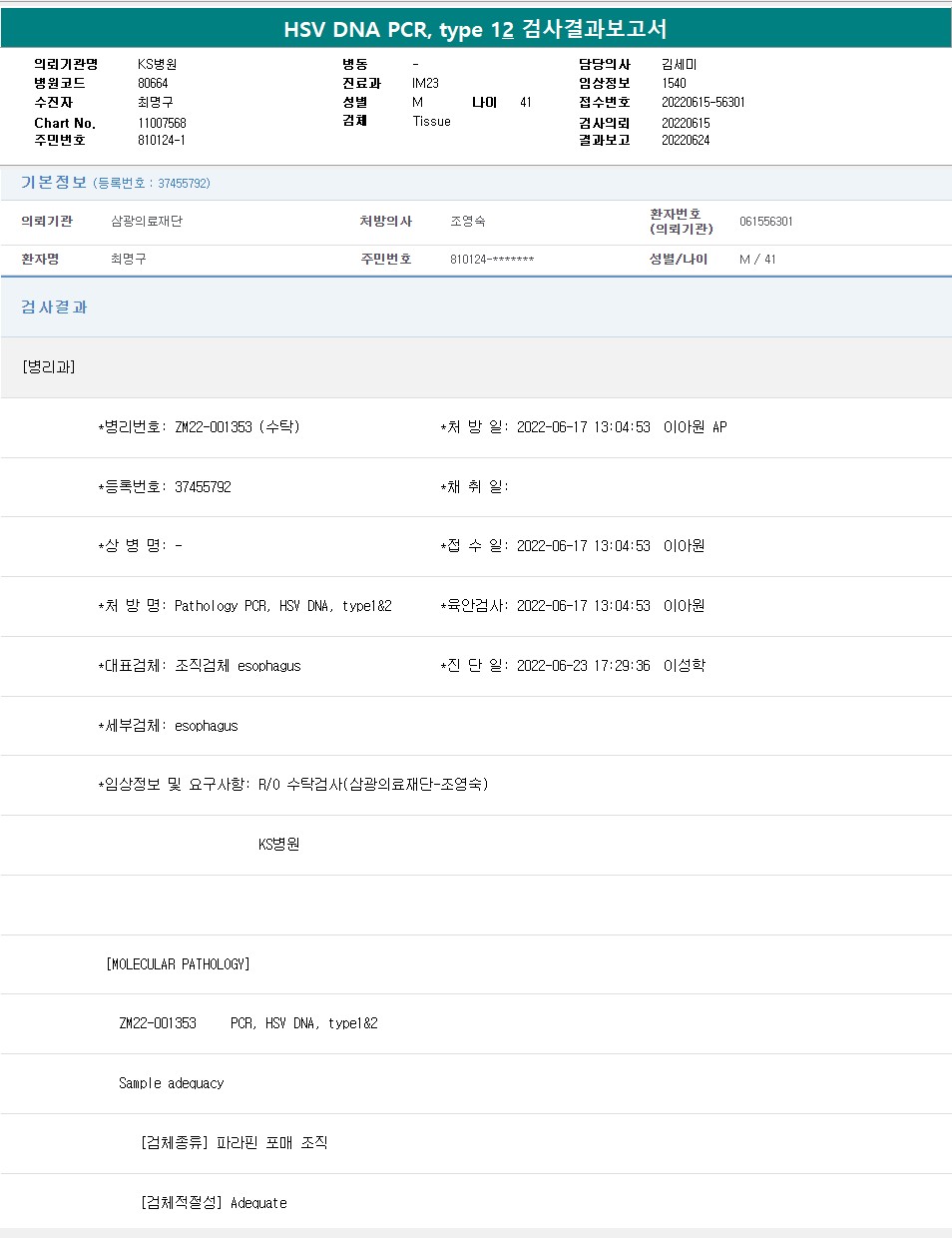Click the [병리과] department heading
952x1238 pixels.
(49, 366)
